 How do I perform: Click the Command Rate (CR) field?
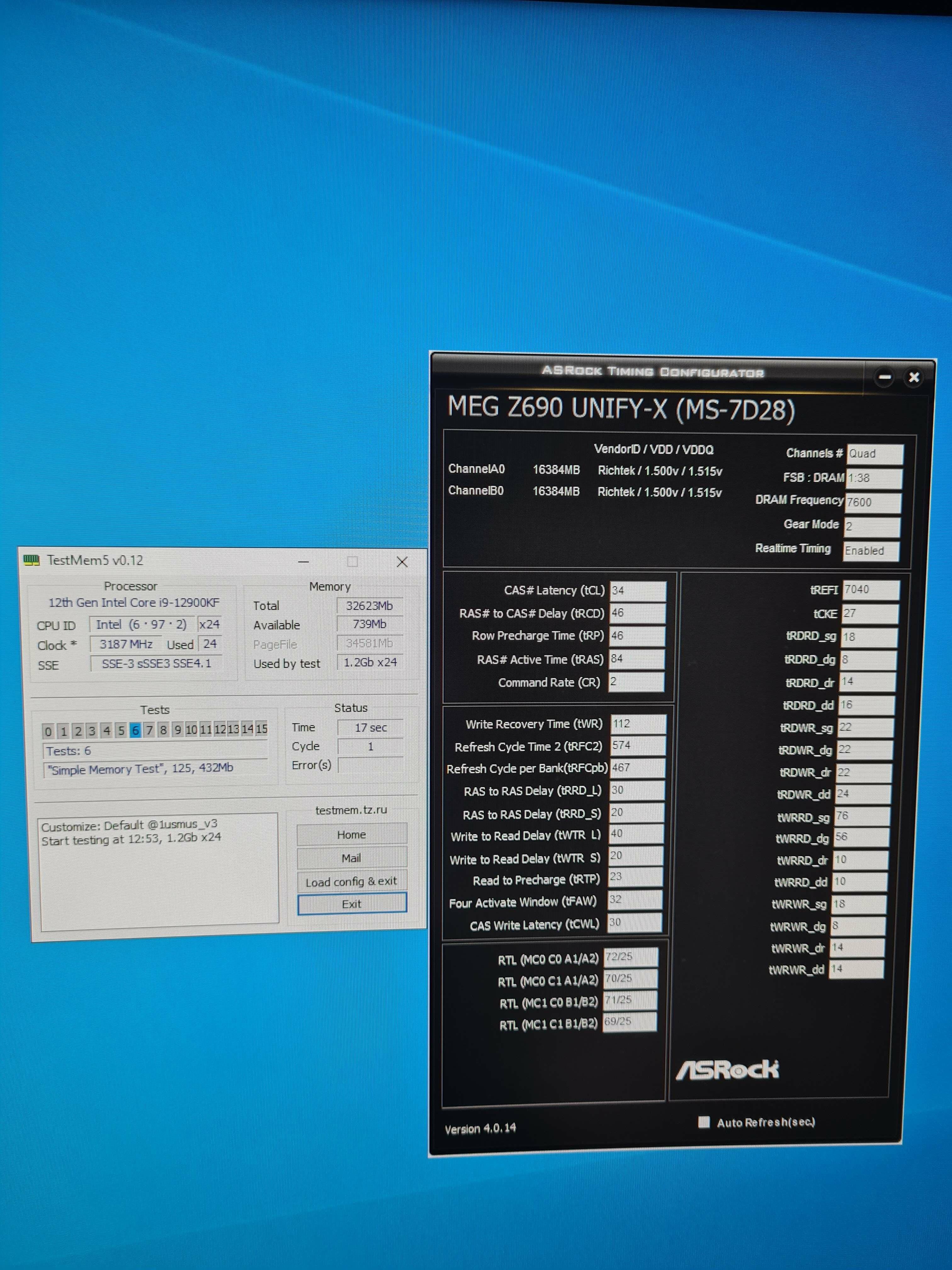pyautogui.click(x=636, y=682)
